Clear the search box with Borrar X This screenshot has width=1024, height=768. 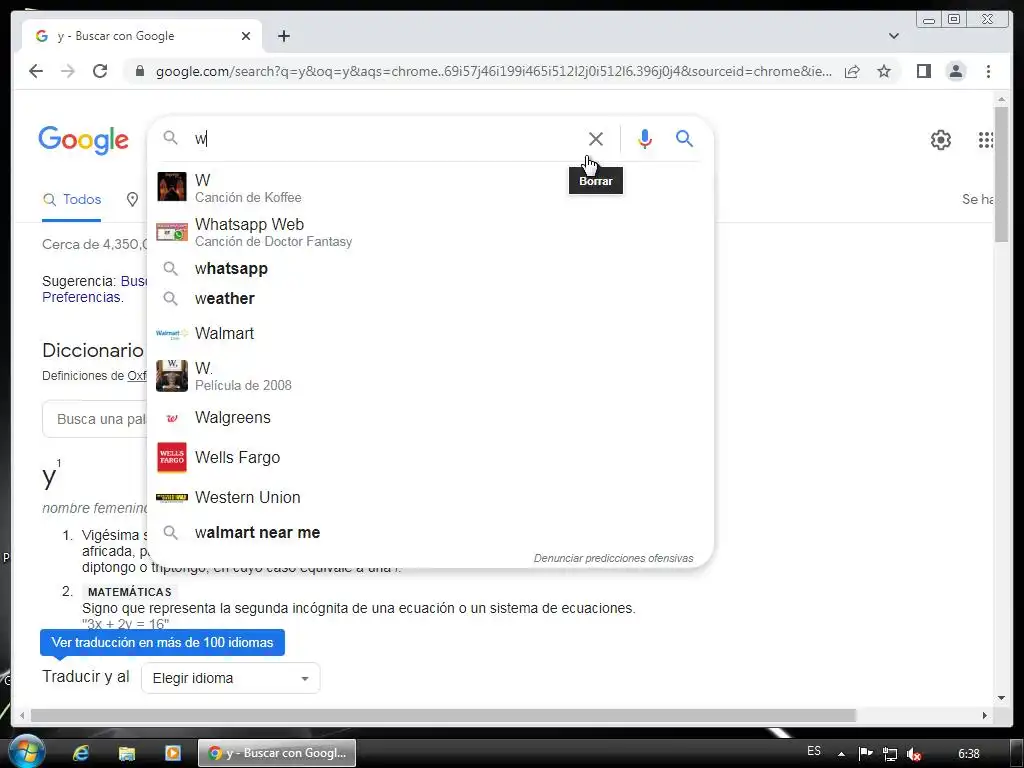(596, 138)
